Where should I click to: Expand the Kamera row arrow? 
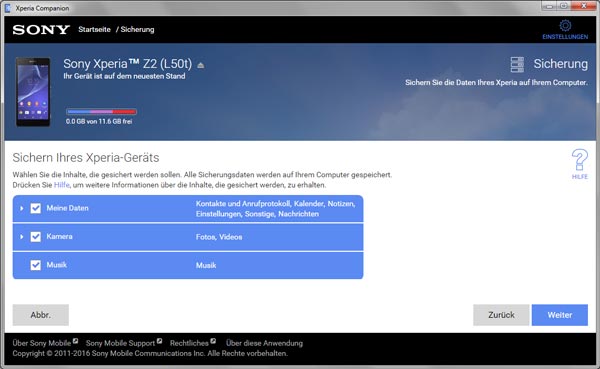tap(22, 237)
